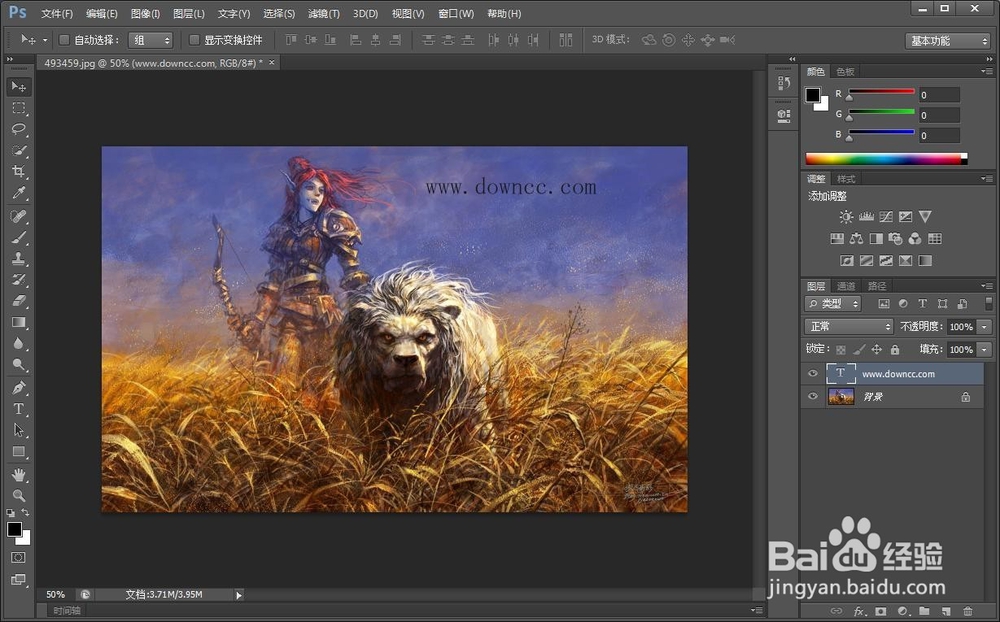Click the Quick Mask mode icon
Screen dimensions: 1000x622
(x=18, y=558)
